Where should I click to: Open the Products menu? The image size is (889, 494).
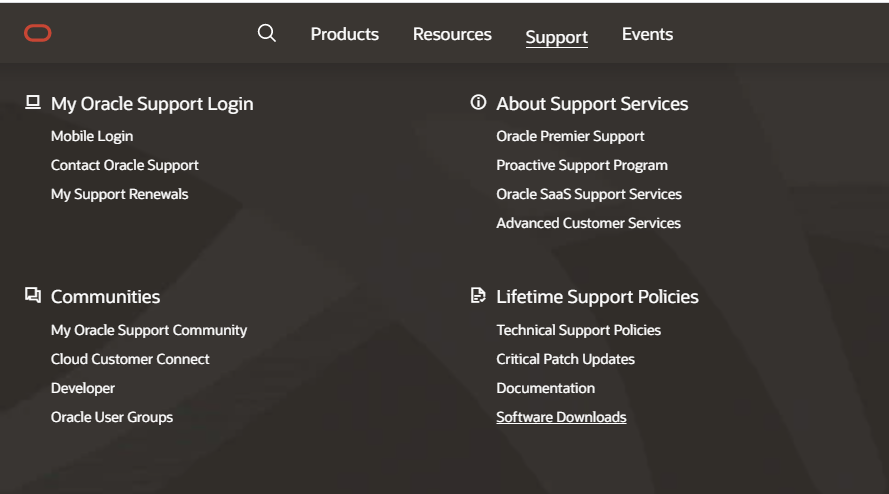[345, 34]
